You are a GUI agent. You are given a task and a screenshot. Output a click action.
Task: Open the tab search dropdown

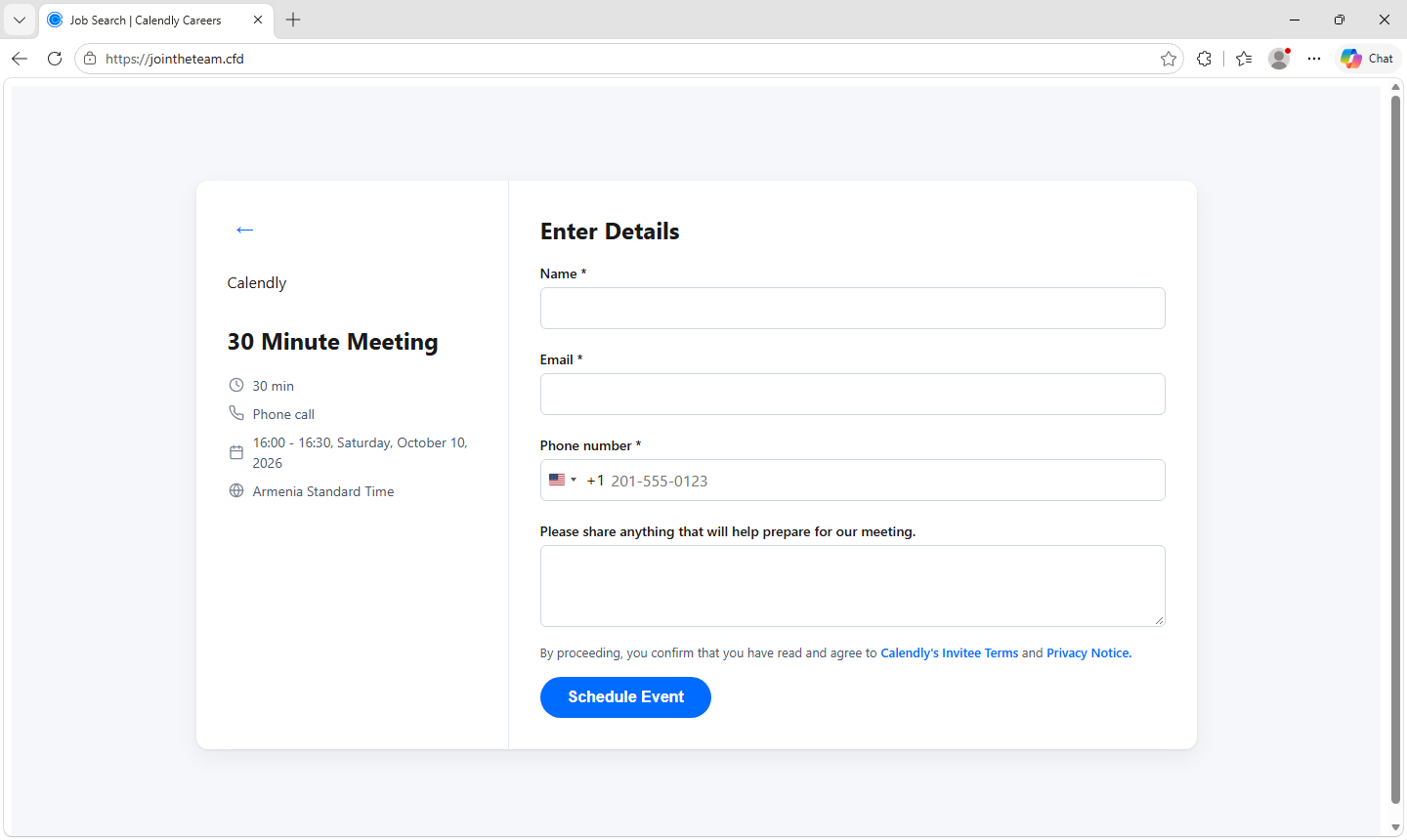pos(20,20)
